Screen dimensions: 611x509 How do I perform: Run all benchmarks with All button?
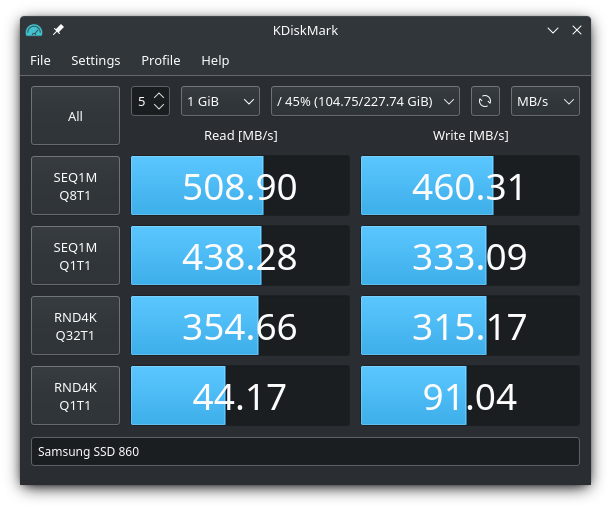[x=75, y=116]
